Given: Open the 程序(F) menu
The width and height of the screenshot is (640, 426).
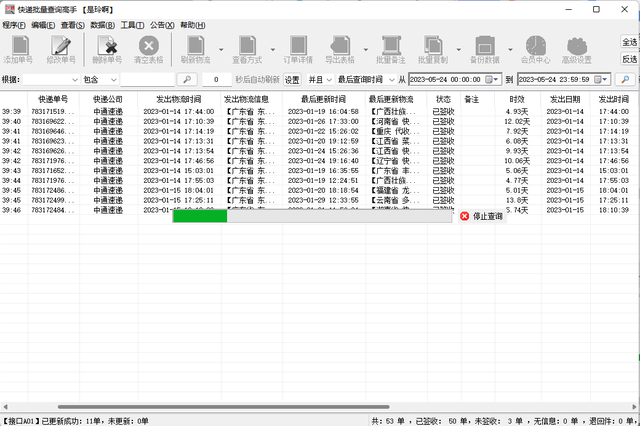Looking at the screenshot, I should pos(14,25).
